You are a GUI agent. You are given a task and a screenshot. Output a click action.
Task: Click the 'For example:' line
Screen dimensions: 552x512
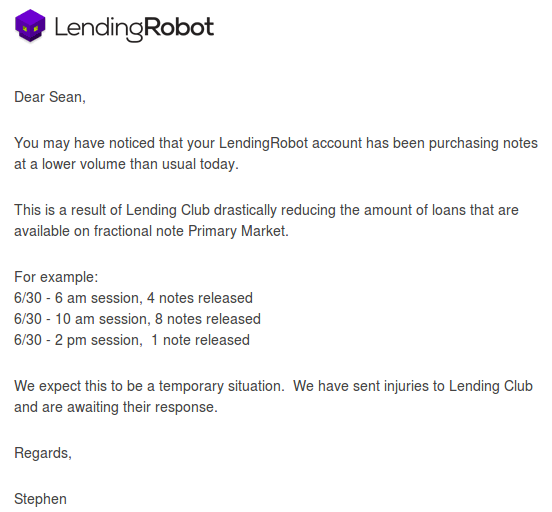(56, 277)
